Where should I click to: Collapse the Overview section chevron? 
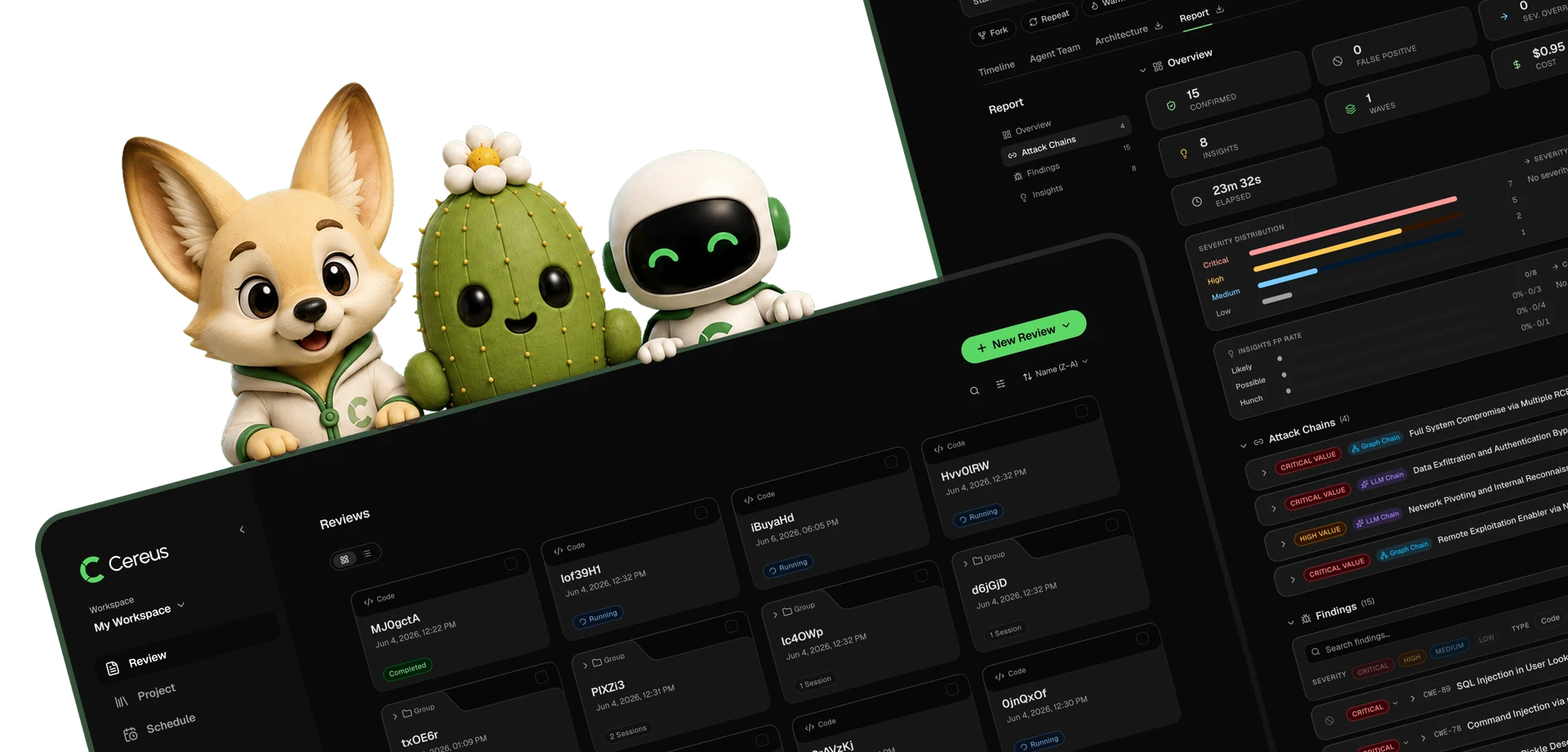pos(1143,70)
